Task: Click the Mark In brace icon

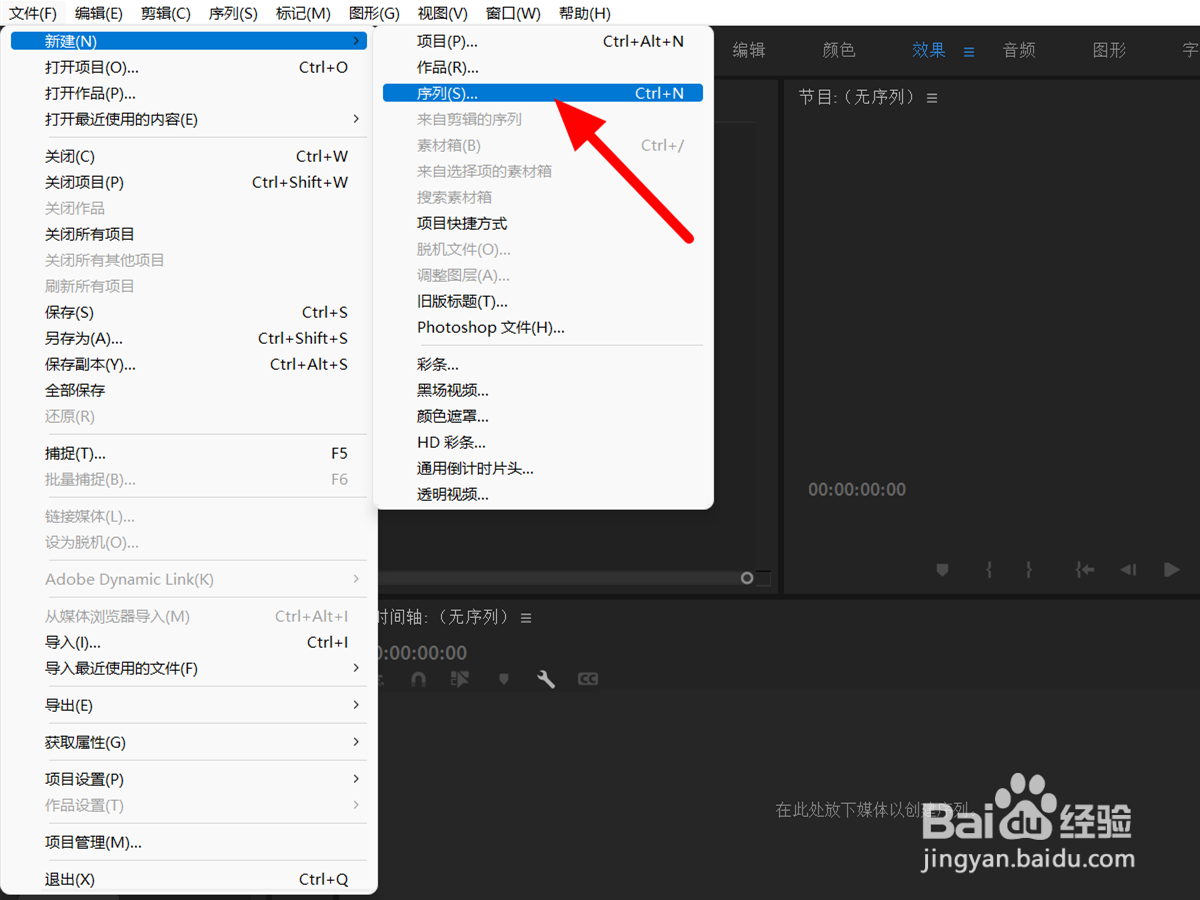Action: (x=988, y=569)
